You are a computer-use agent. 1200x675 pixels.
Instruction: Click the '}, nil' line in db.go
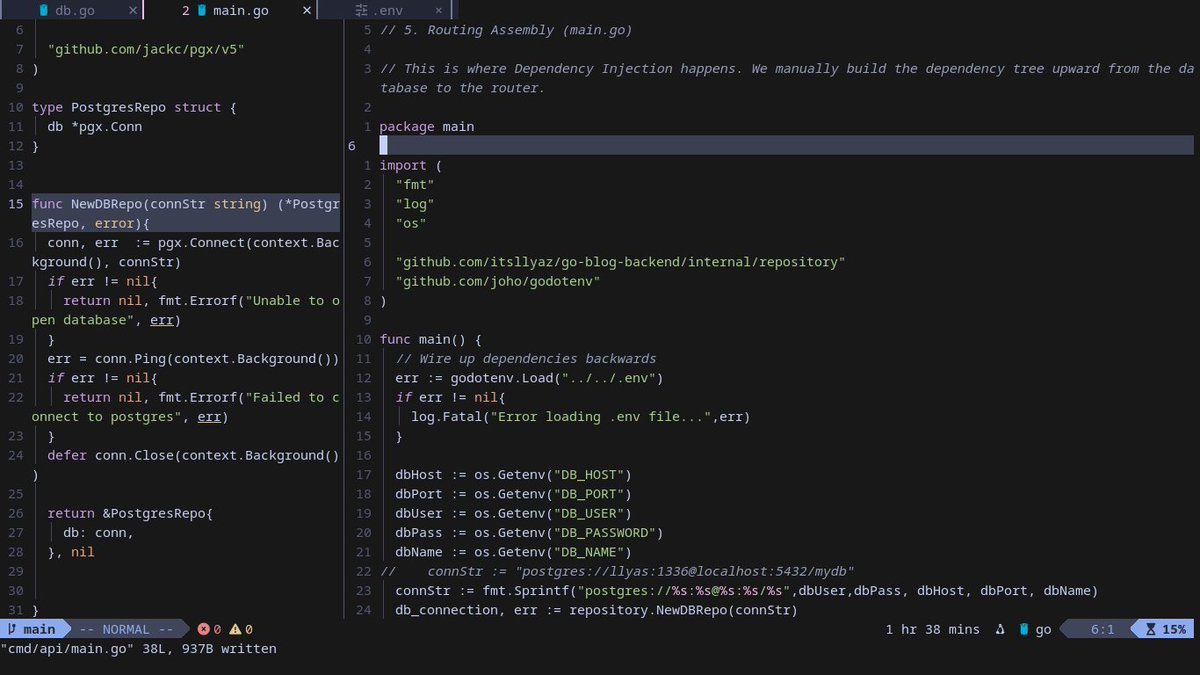point(71,552)
